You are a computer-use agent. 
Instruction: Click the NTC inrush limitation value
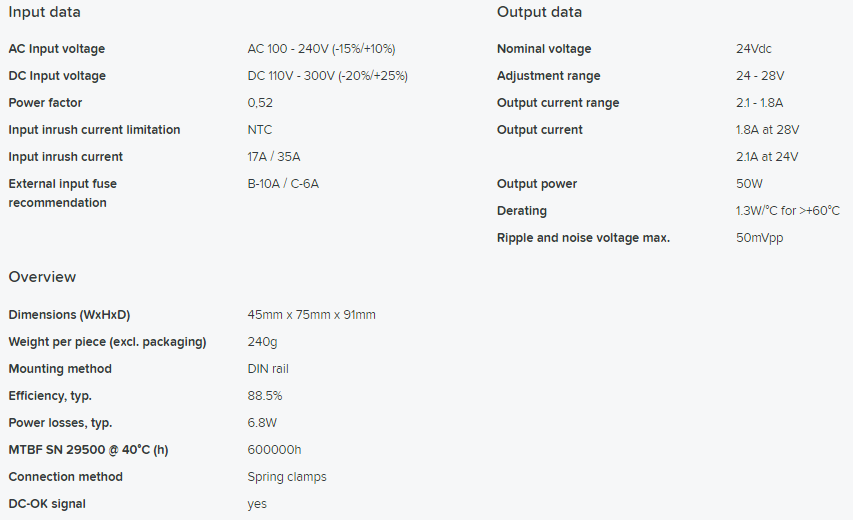pos(259,129)
